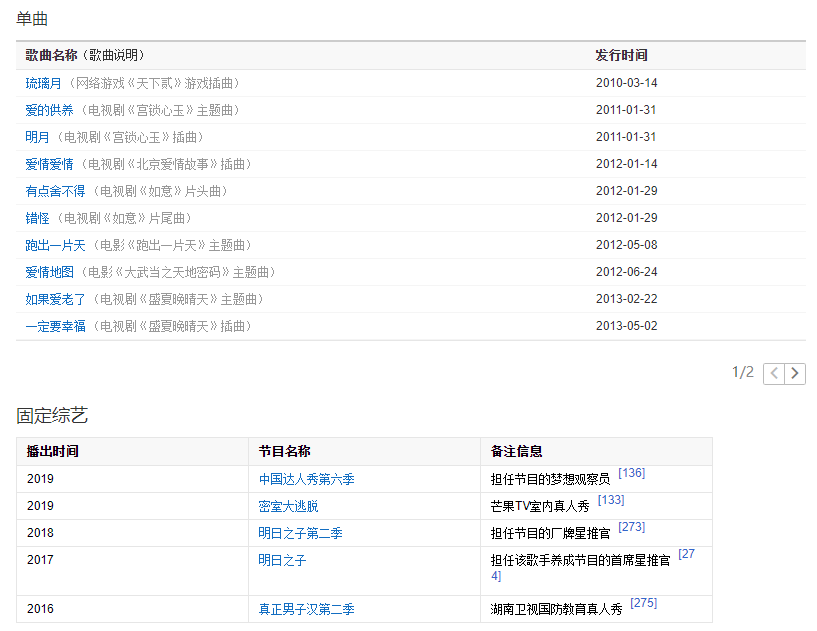The height and width of the screenshot is (631, 817).
Task: Click the 跑出一片天 song link
Action: click(x=55, y=245)
